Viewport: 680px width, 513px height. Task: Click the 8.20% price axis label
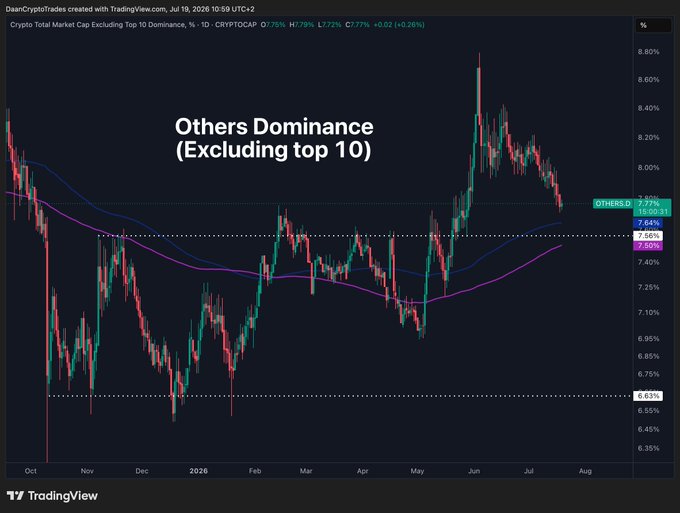tap(648, 137)
